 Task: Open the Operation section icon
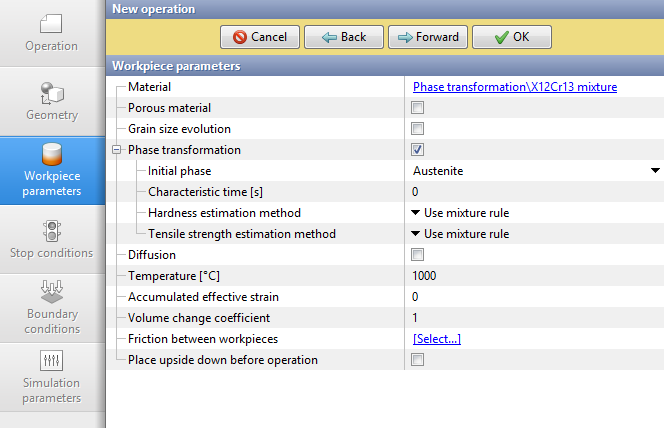tap(52, 22)
